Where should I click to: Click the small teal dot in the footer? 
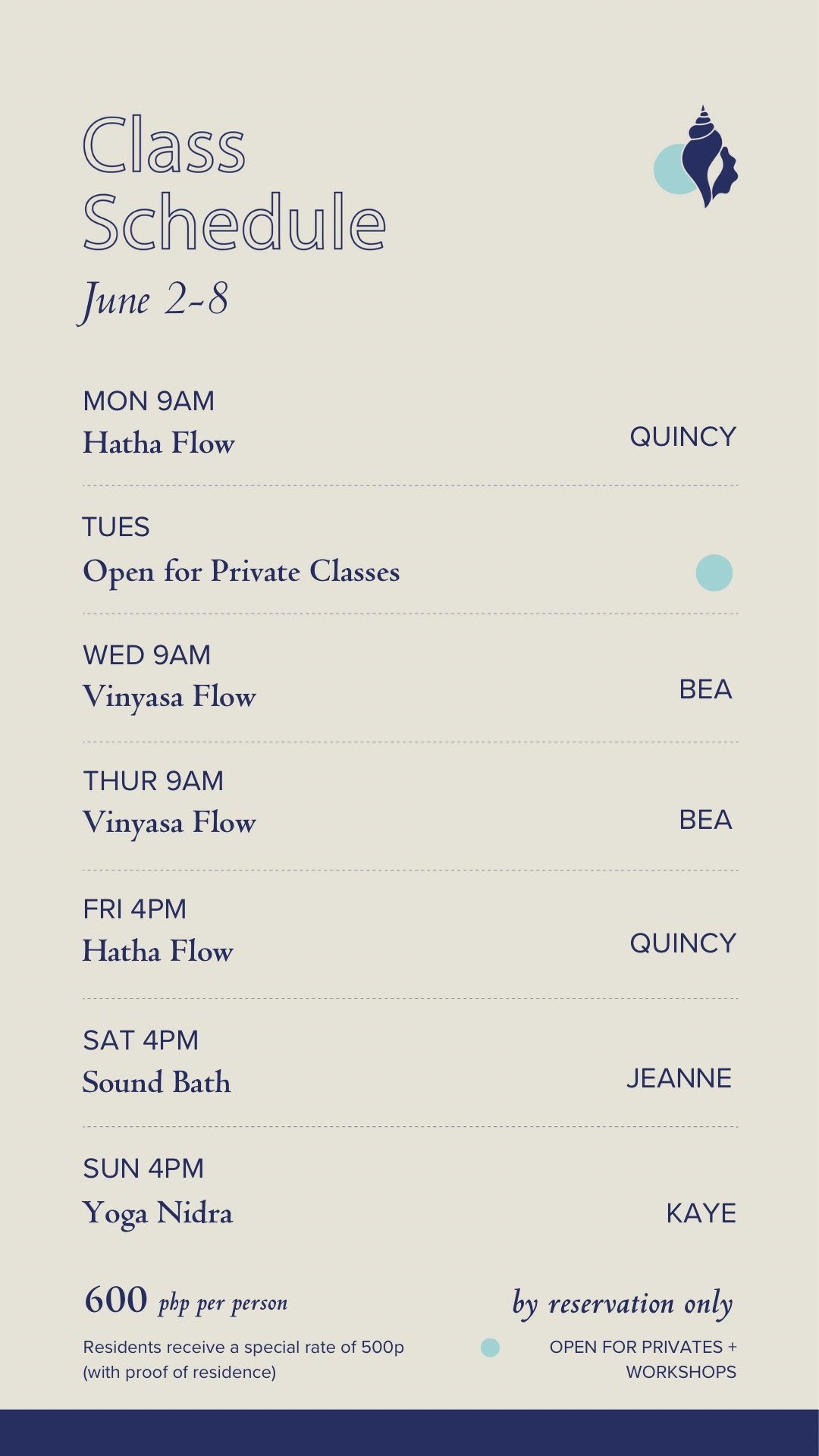coord(491,1348)
